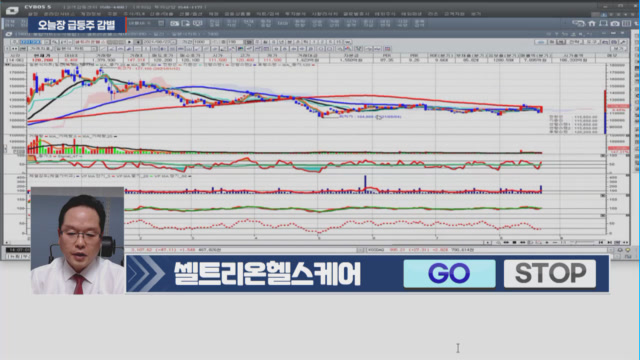Expand the stock code history dropdown
The width and height of the screenshot is (640, 360).
(x=47, y=42)
